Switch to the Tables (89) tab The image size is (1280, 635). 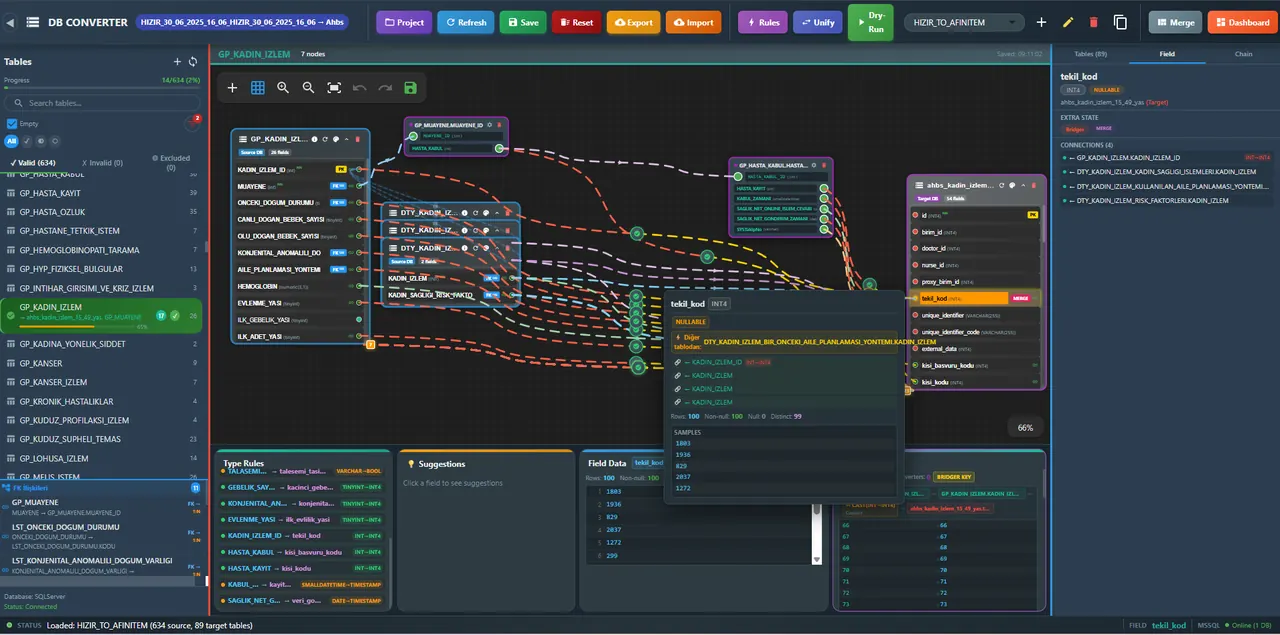coord(1090,54)
